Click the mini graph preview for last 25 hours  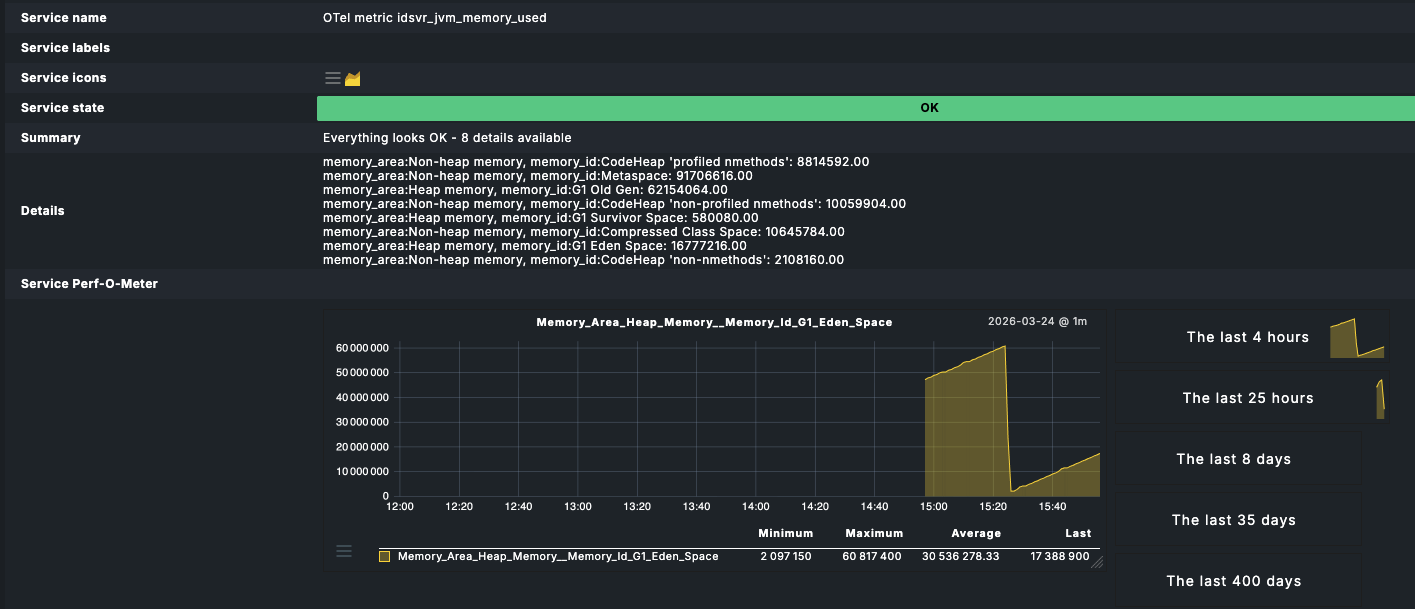1380,398
